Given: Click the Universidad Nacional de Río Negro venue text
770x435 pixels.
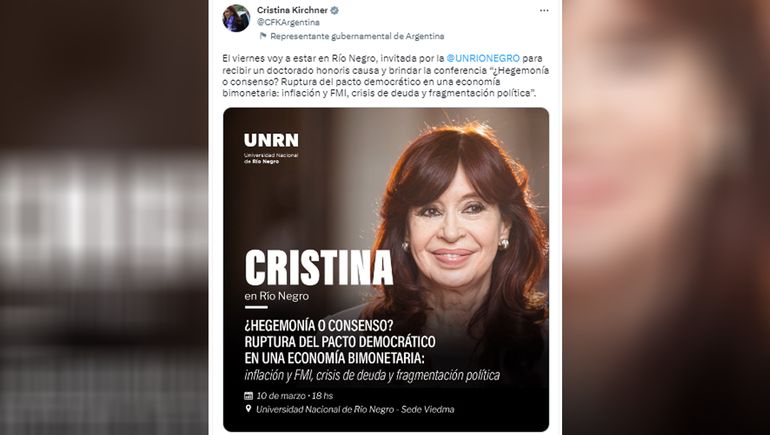Looking at the screenshot, I should coord(355,409).
